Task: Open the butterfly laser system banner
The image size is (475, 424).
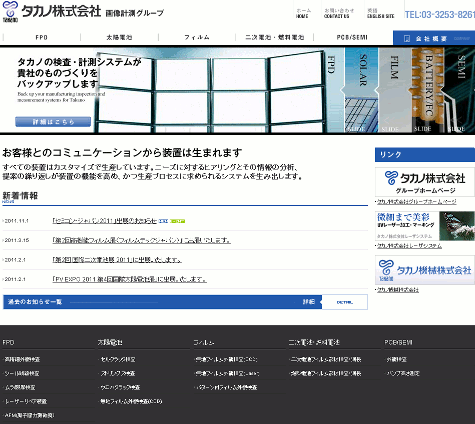Action: point(425,226)
